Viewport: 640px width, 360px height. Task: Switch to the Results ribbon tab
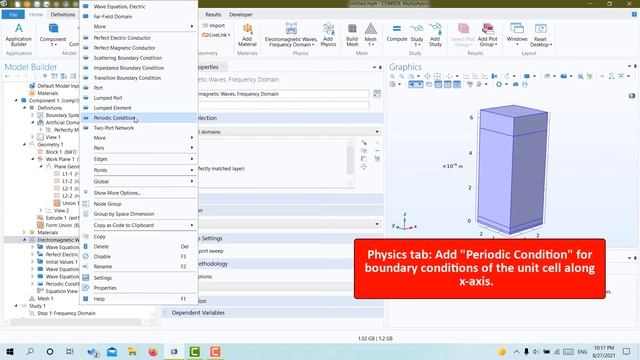tap(213, 14)
